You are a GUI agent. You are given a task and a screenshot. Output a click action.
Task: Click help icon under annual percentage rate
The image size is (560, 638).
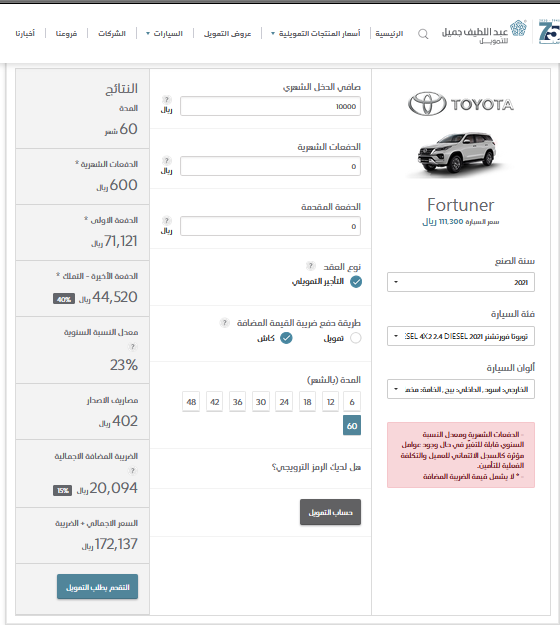[132, 347]
